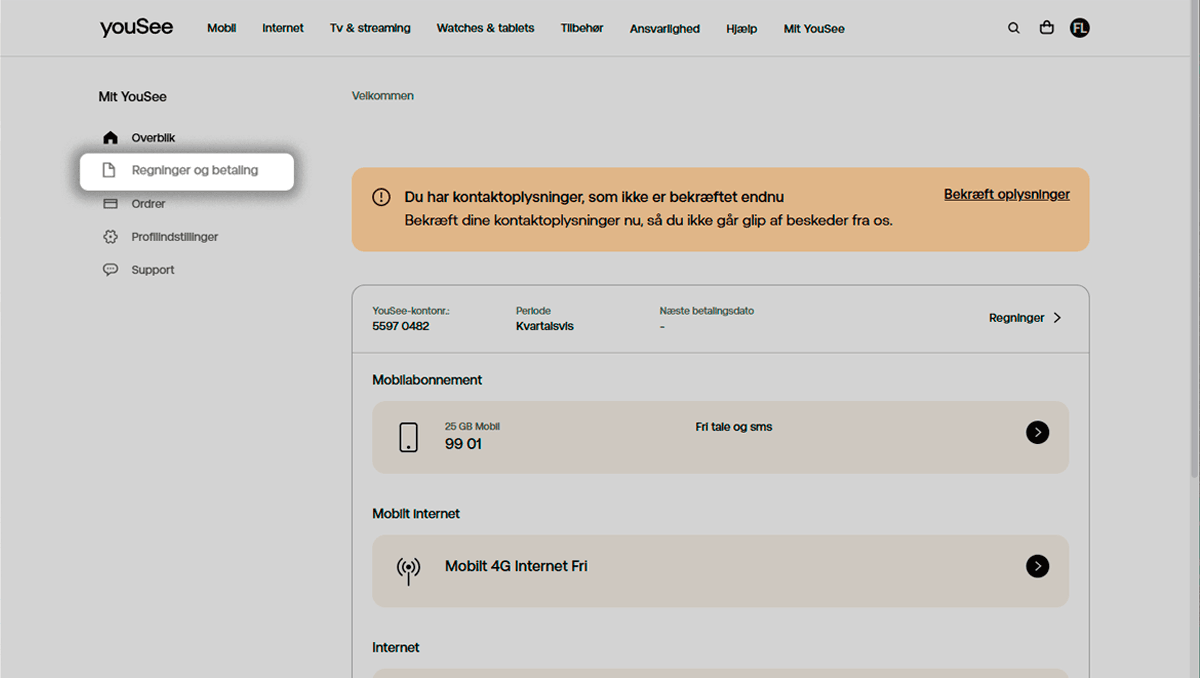Open the Mobil menu item
This screenshot has width=1200, height=678.
(x=221, y=28)
